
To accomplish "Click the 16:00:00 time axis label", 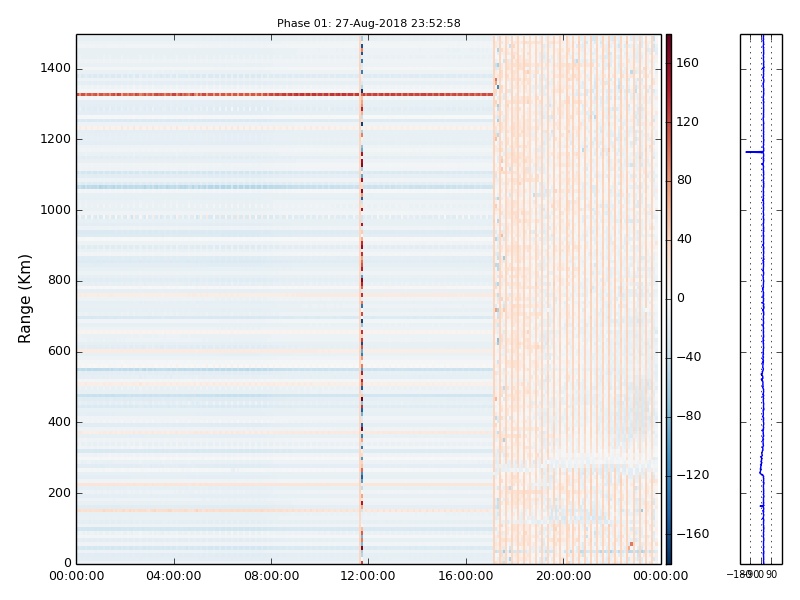I will tap(466, 577).
